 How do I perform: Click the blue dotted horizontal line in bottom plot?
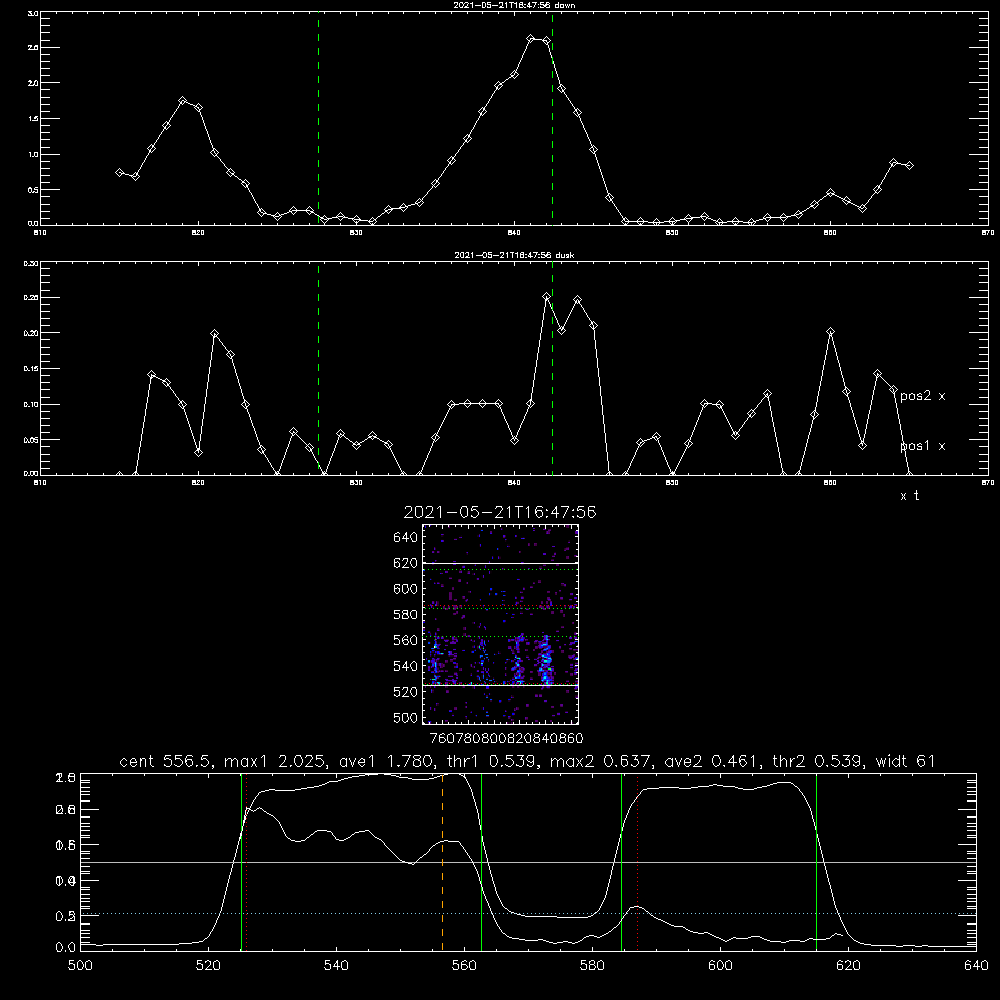528,914
